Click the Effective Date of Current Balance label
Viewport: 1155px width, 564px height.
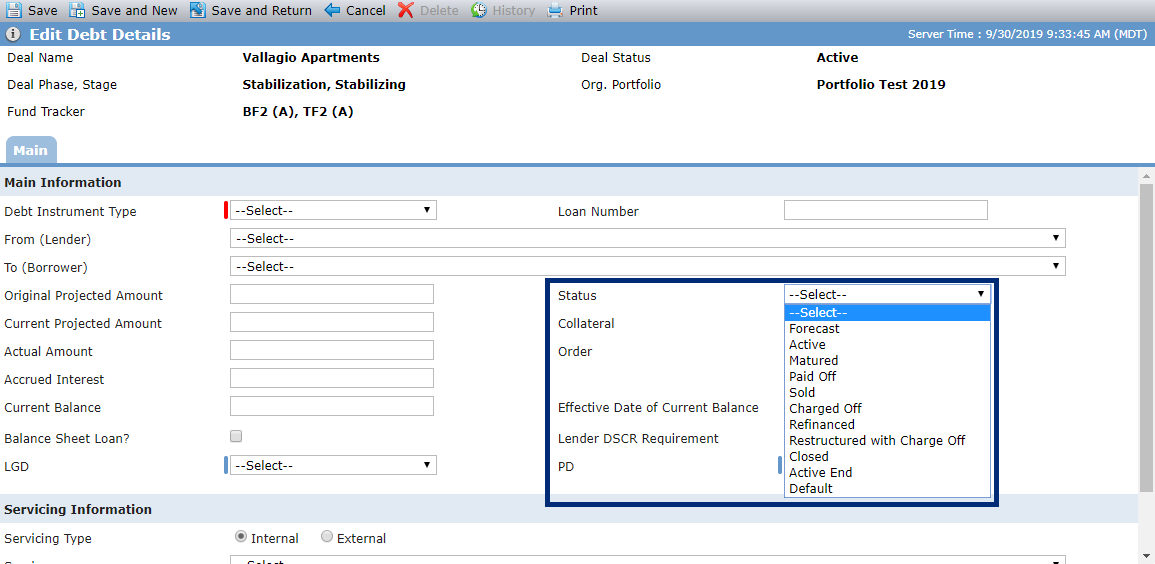[659, 408]
